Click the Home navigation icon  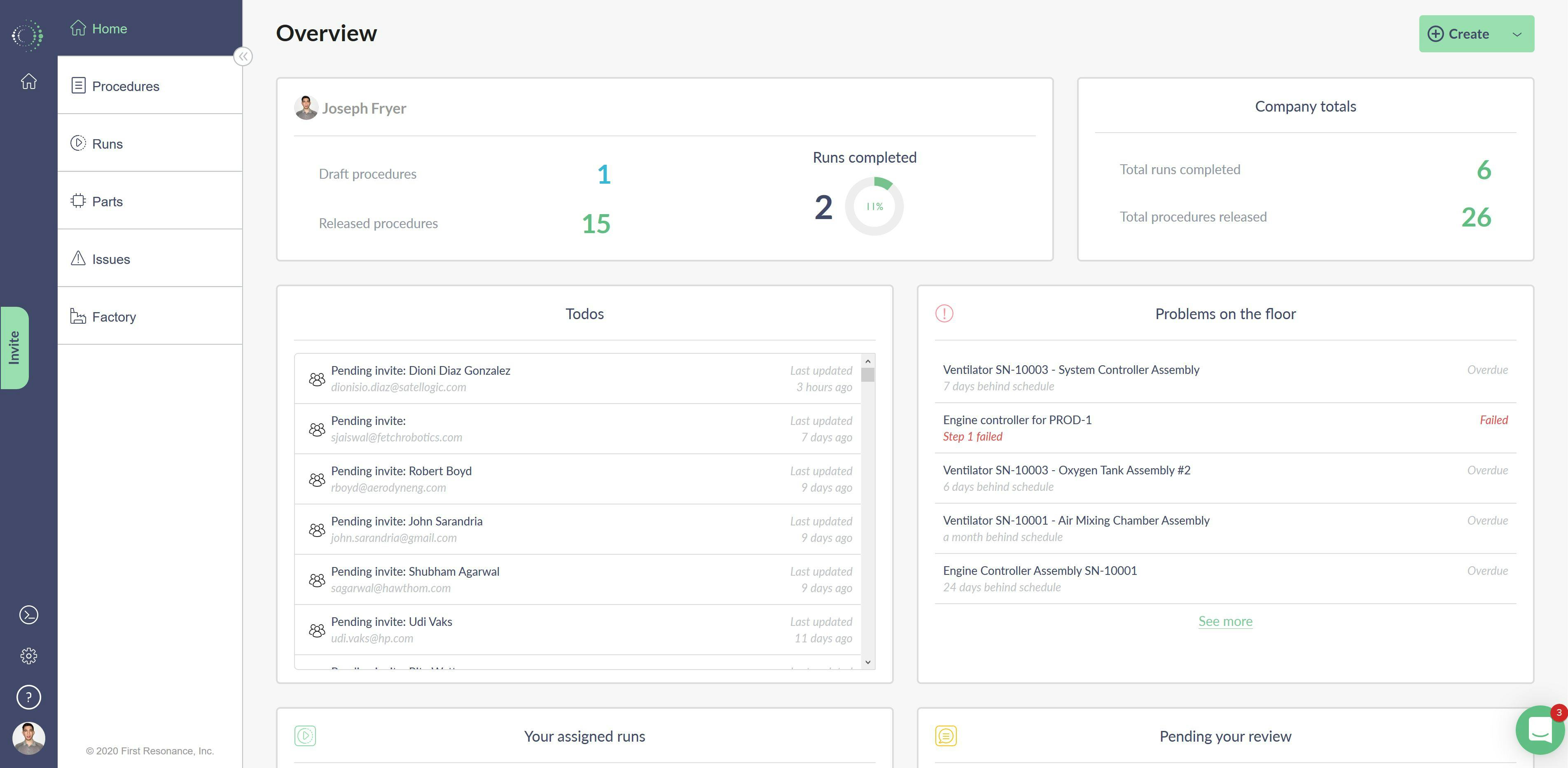pos(79,27)
